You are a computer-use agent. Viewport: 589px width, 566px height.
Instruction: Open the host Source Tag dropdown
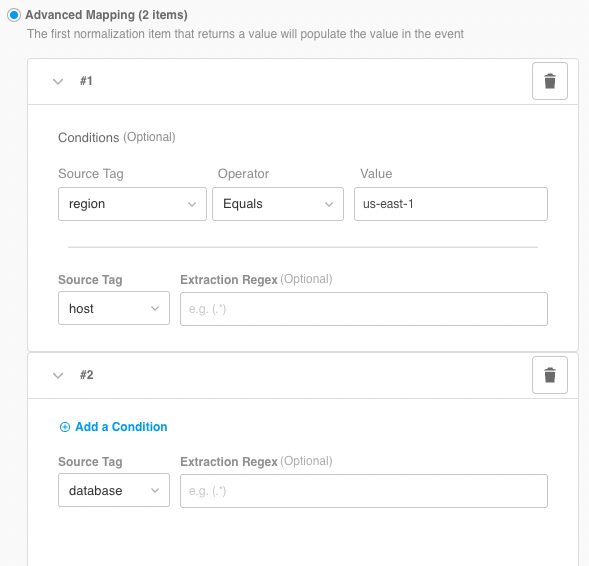click(x=114, y=308)
